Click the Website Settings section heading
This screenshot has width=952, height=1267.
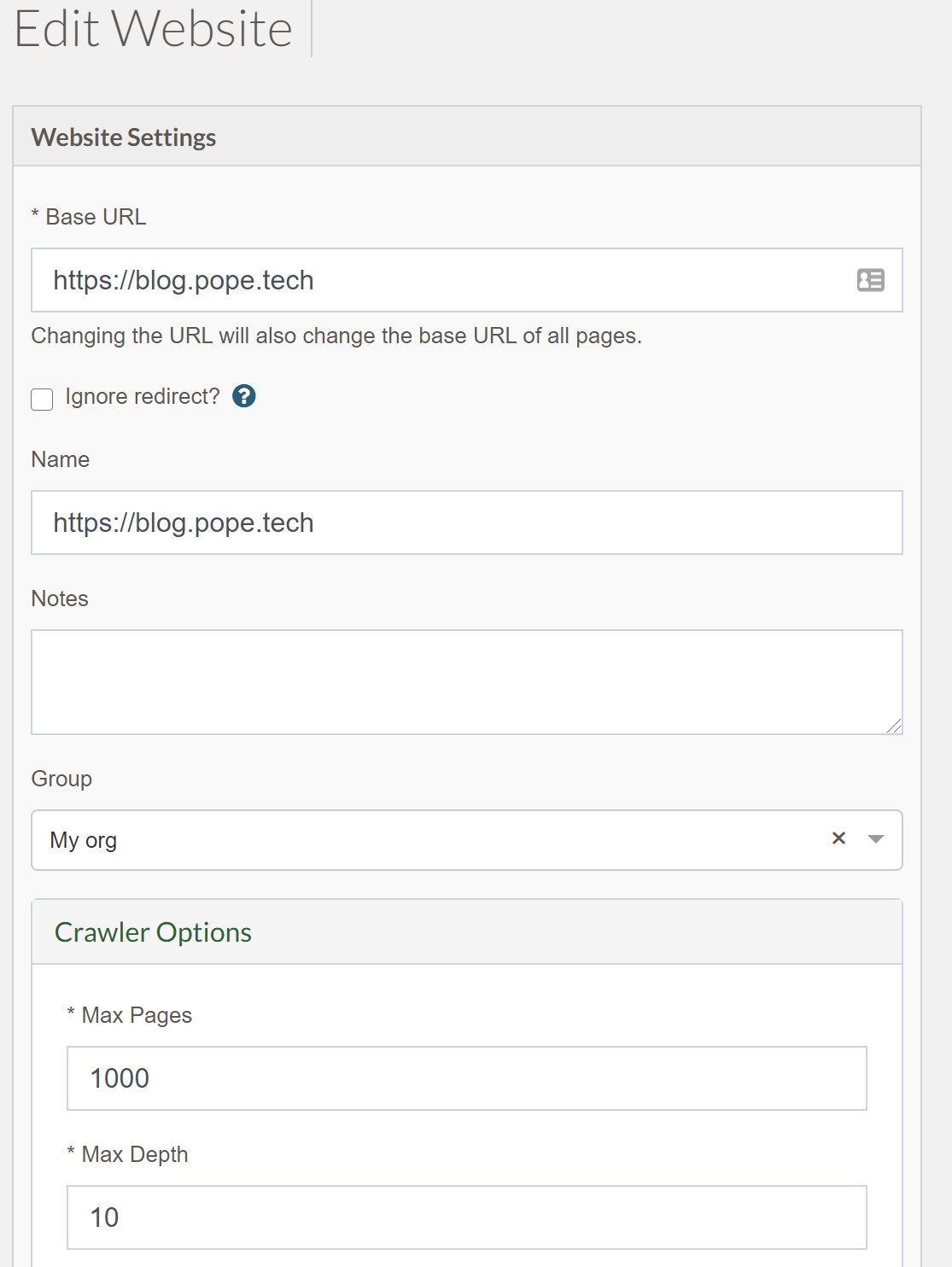[124, 137]
